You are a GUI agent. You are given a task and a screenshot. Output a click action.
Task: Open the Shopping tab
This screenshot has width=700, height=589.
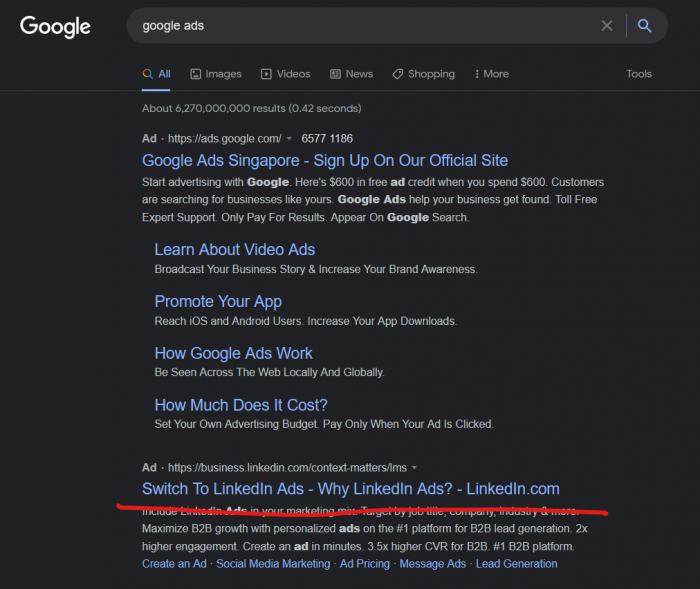(x=424, y=74)
